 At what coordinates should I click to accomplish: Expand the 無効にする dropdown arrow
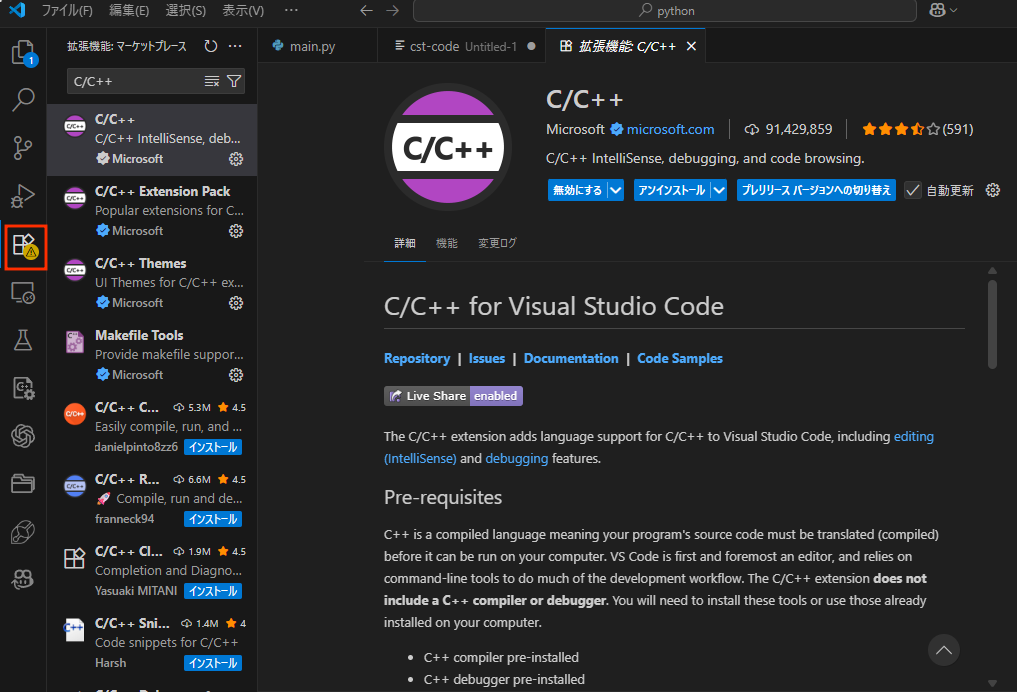pyautogui.click(x=616, y=190)
